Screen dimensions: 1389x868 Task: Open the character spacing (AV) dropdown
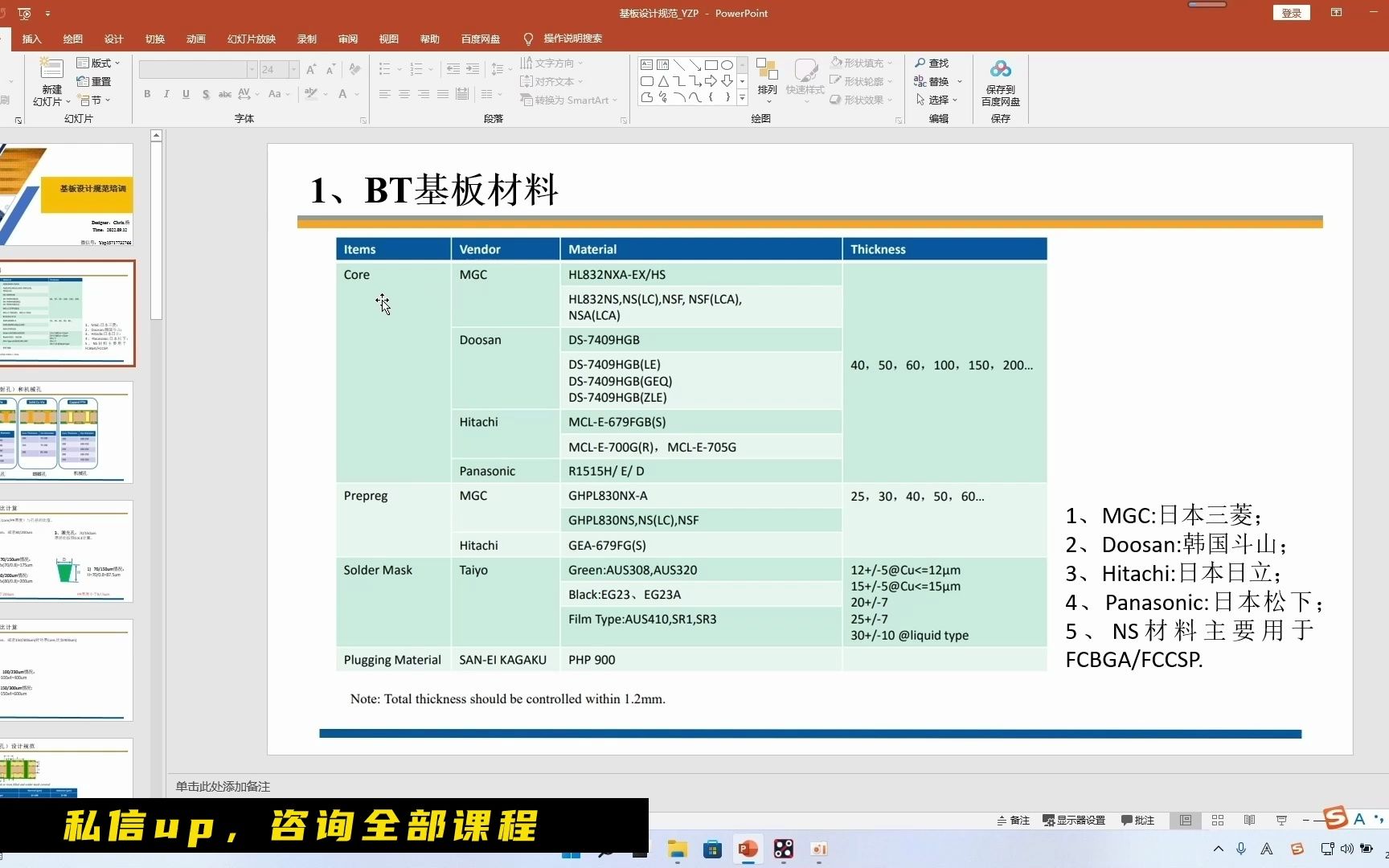(x=247, y=94)
